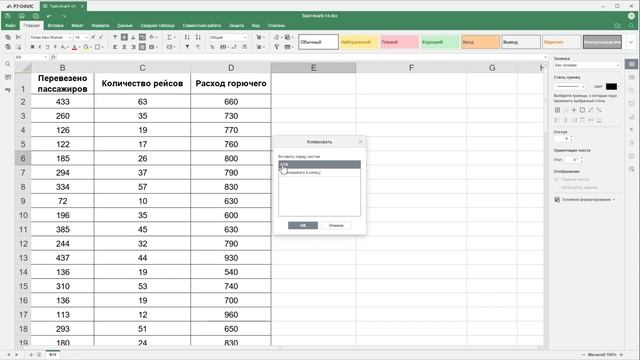The image size is (640, 360).
Task: Click the clear eraser icon
Action: coord(276,37)
